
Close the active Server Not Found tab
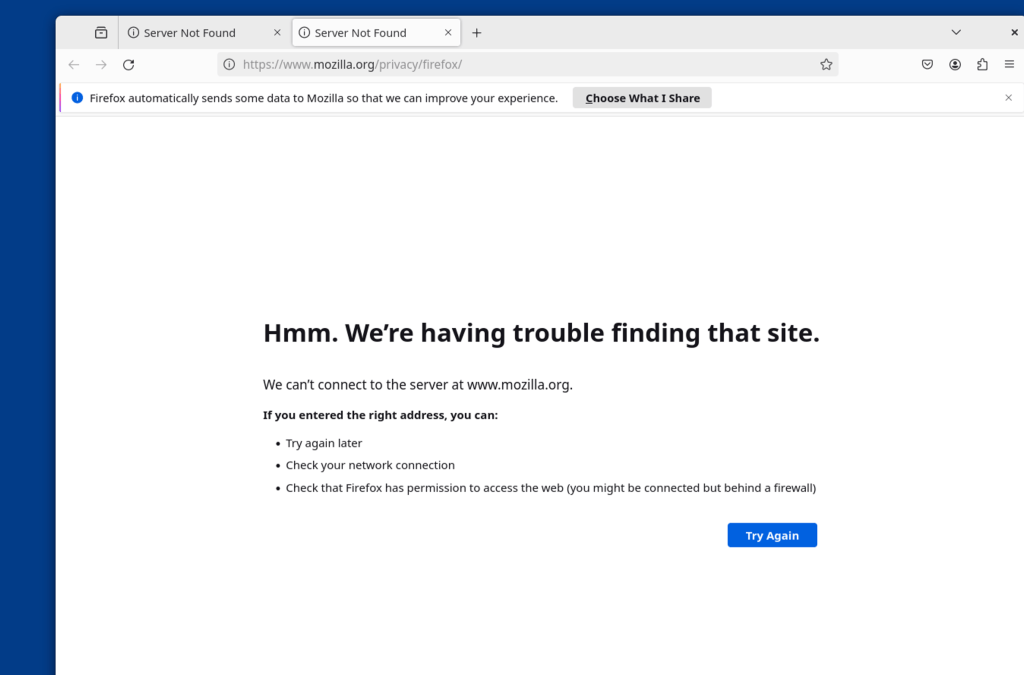tap(448, 33)
